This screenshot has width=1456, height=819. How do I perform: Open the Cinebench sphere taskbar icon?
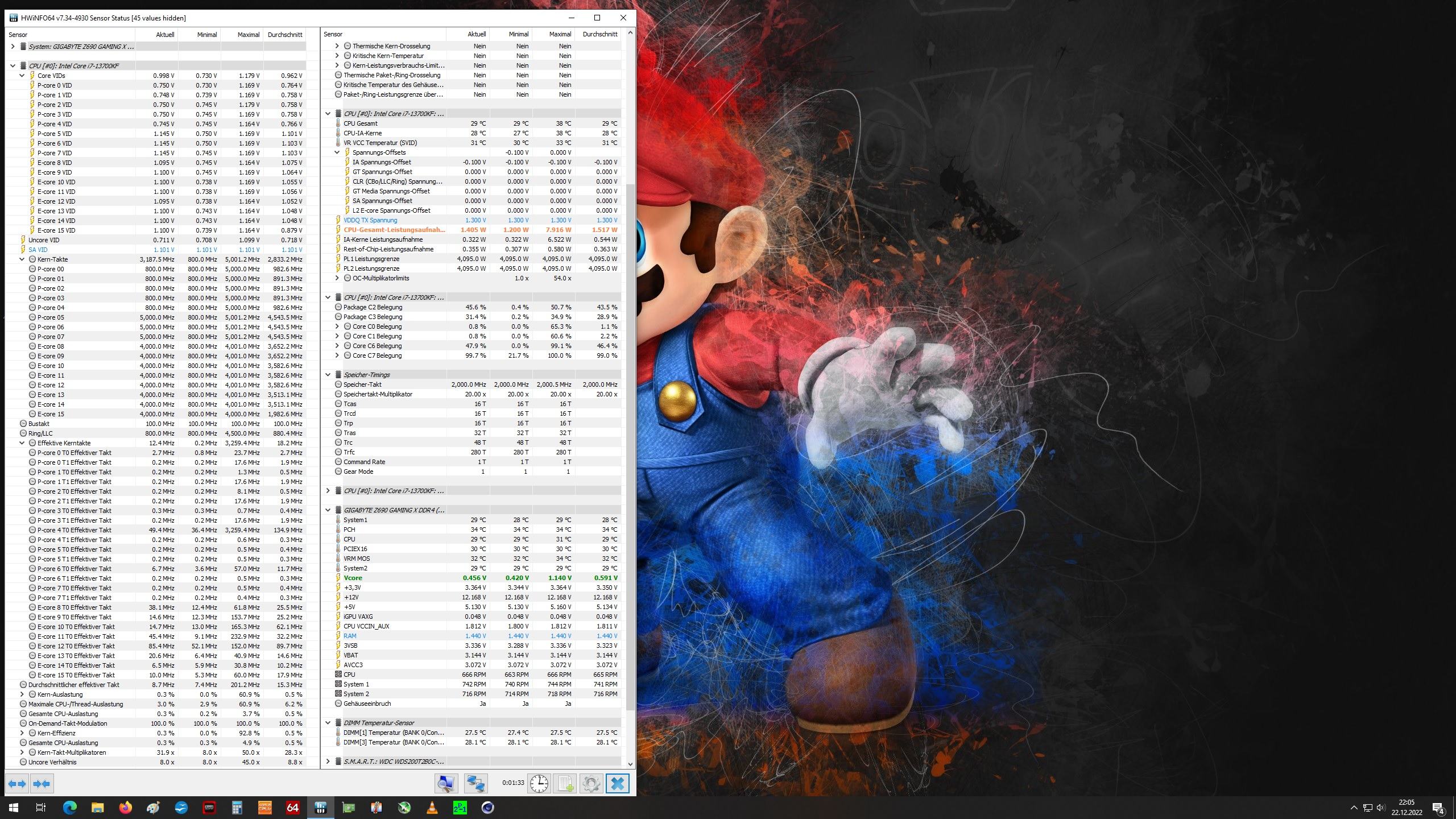(x=488, y=808)
